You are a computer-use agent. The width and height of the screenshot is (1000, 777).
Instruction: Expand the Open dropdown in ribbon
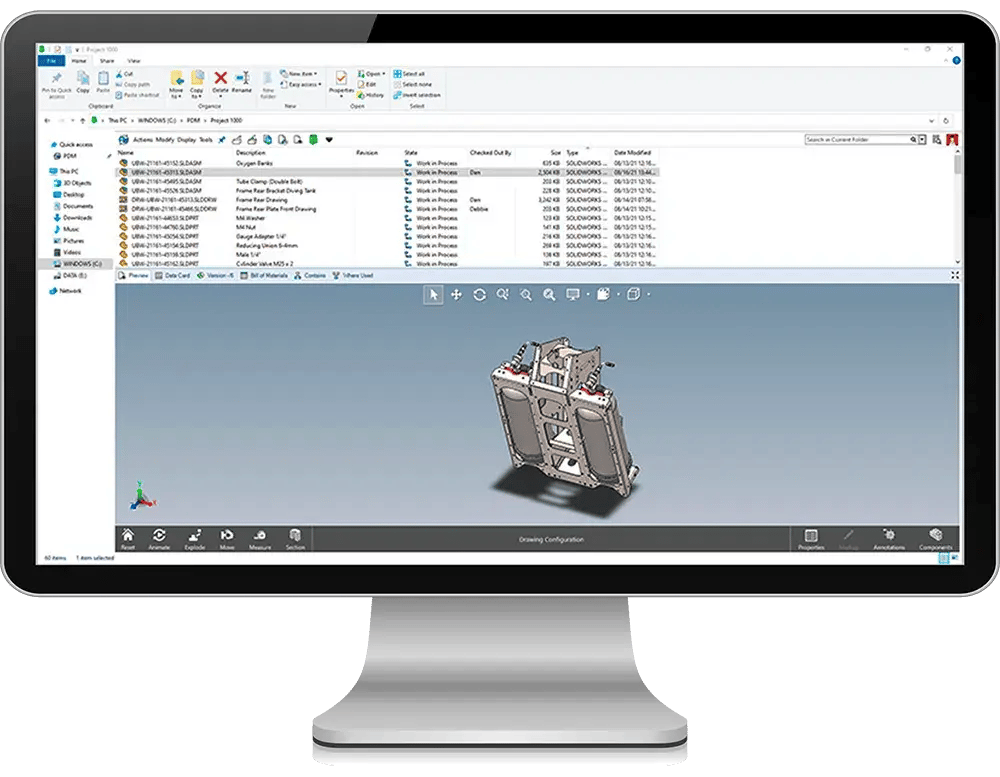(371, 73)
